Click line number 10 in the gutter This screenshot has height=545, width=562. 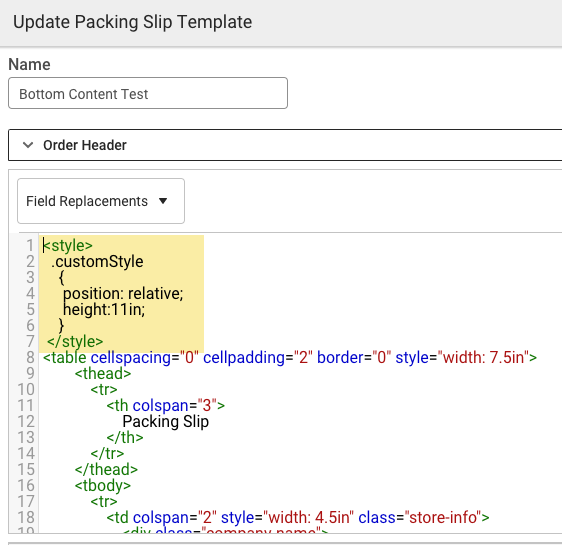[26, 389]
